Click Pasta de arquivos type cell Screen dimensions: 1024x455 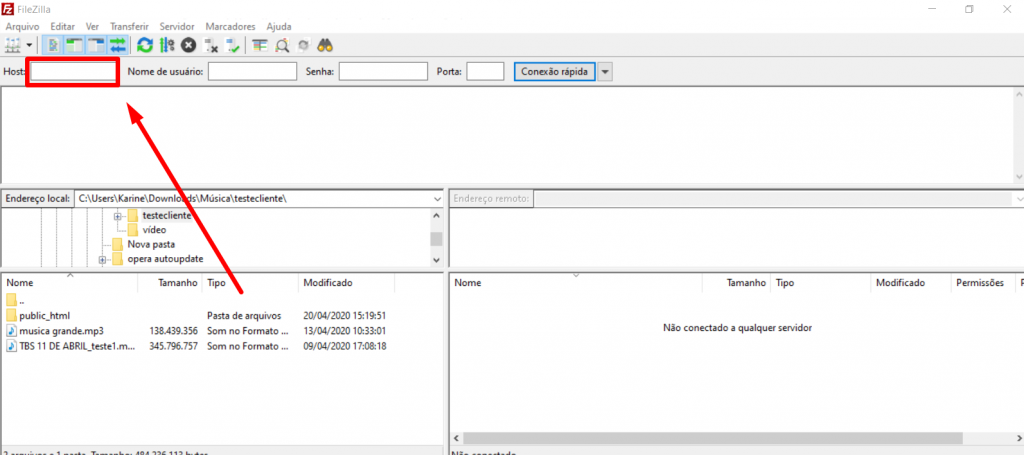(x=244, y=315)
